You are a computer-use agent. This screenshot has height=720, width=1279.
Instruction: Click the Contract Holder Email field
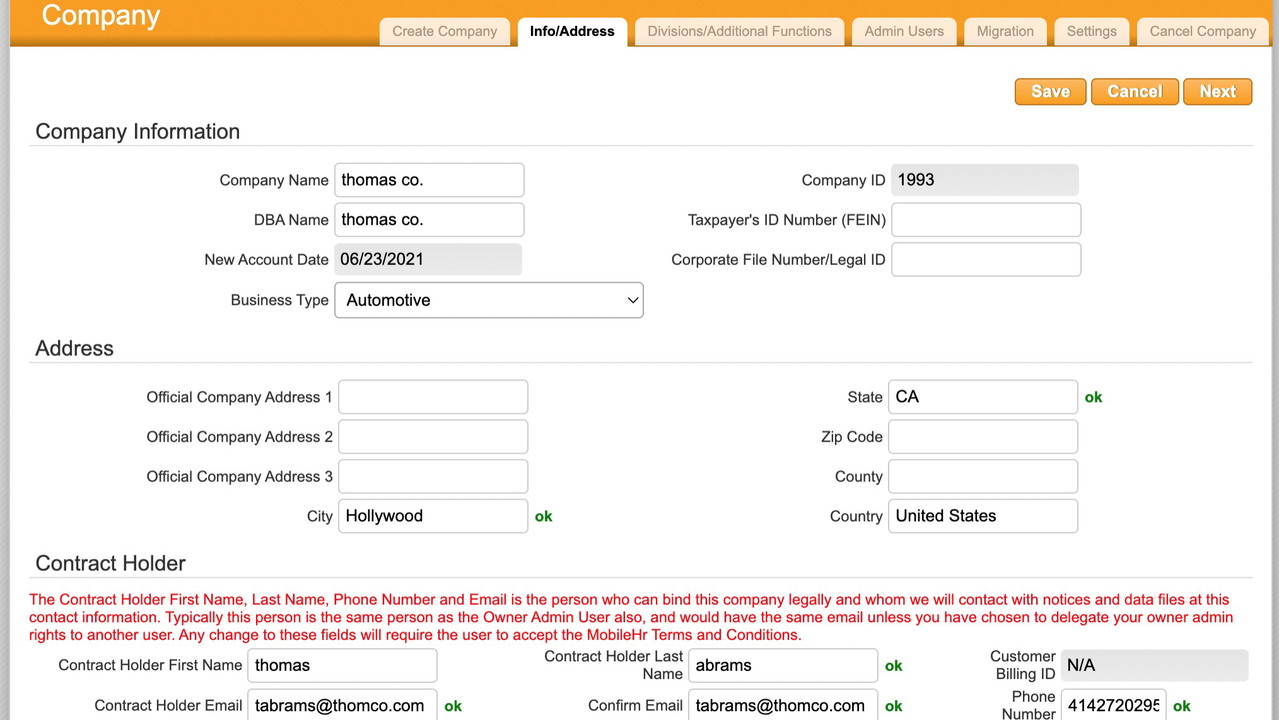tap(342, 705)
